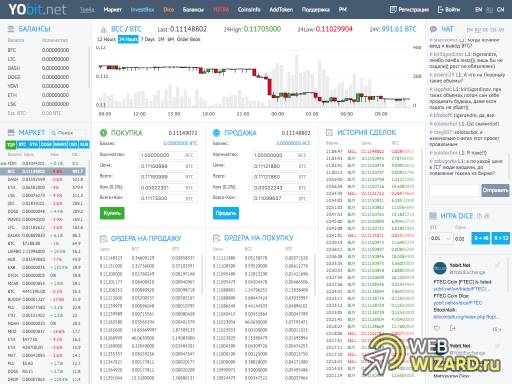The image size is (512, 384).
Task: Select the RUR market tab
Action: pyautogui.click(x=84, y=145)
